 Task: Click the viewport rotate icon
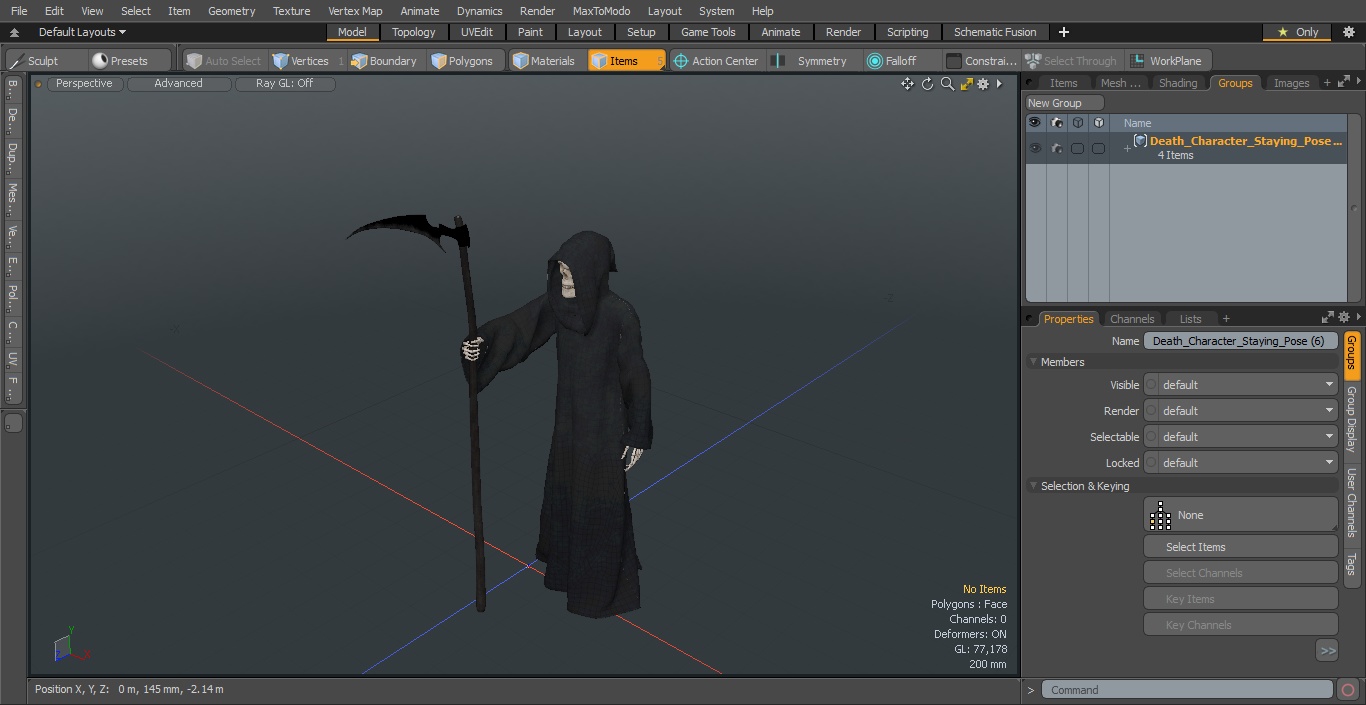927,84
